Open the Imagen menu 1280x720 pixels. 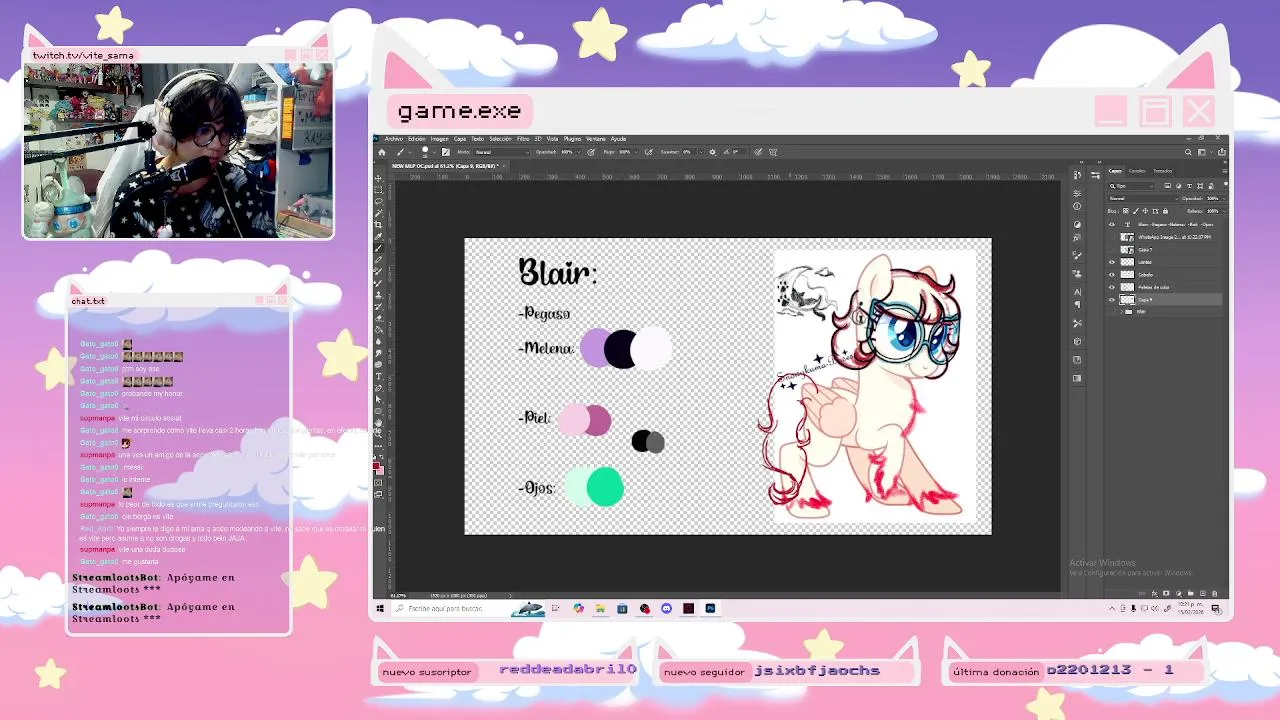tap(439, 139)
